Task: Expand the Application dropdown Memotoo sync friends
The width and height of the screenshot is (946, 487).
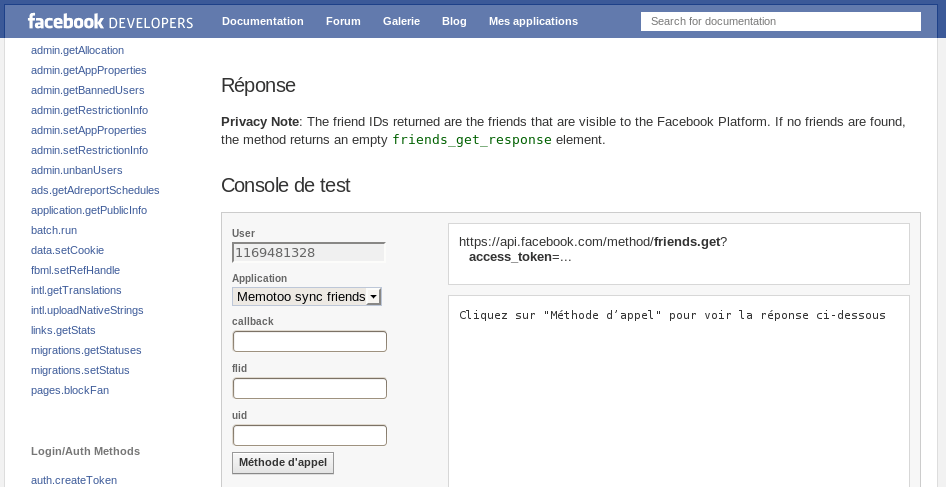Action: (x=306, y=296)
